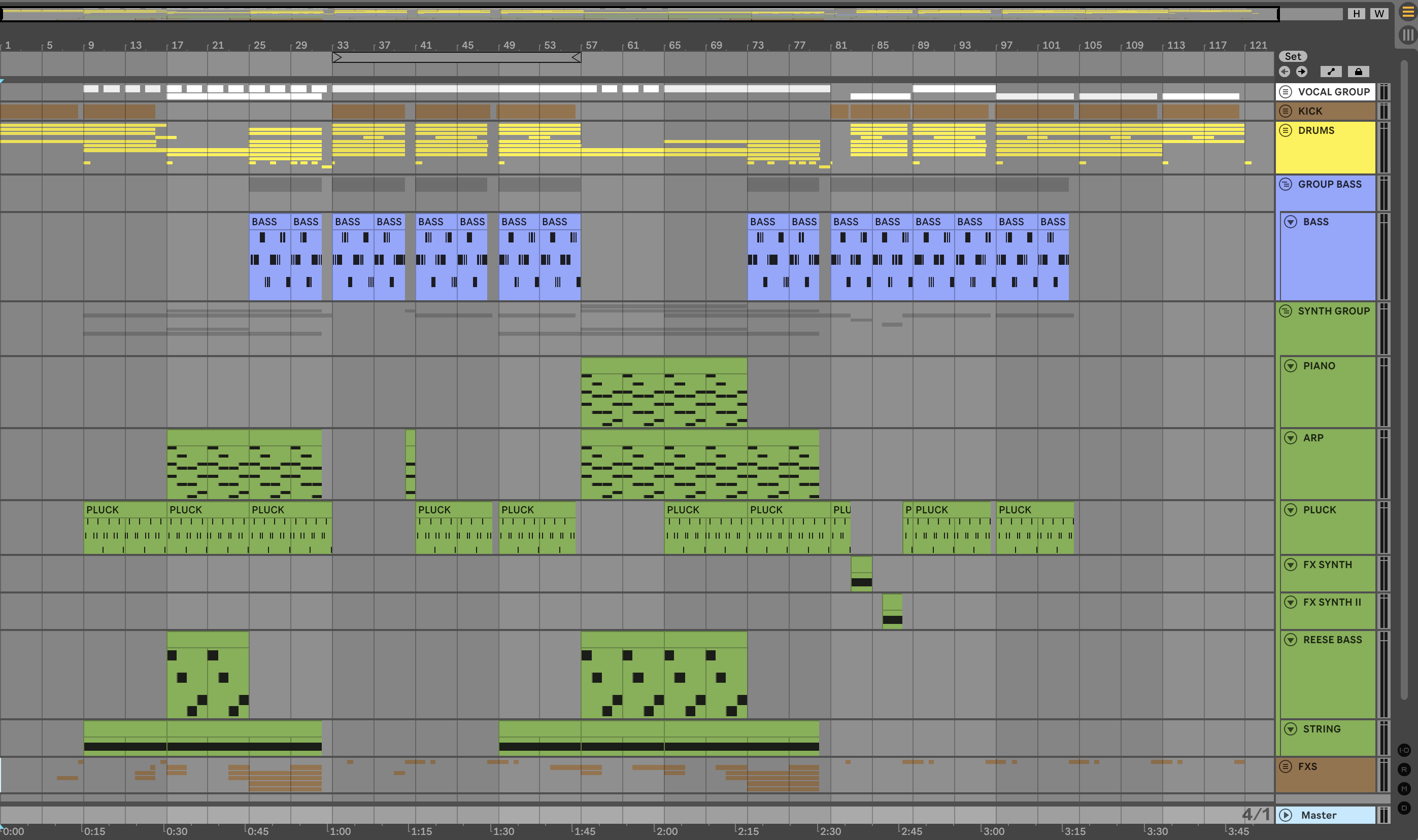The image size is (1418, 840).
Task: Switch to Session view with the vertical bars icon
Action: 1408,34
